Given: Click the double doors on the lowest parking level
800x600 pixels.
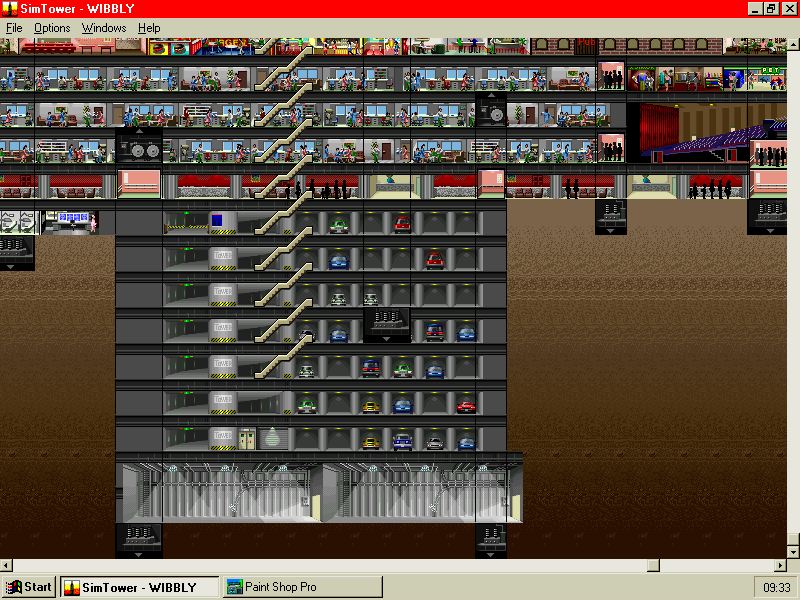Looking at the screenshot, I should click(x=247, y=439).
